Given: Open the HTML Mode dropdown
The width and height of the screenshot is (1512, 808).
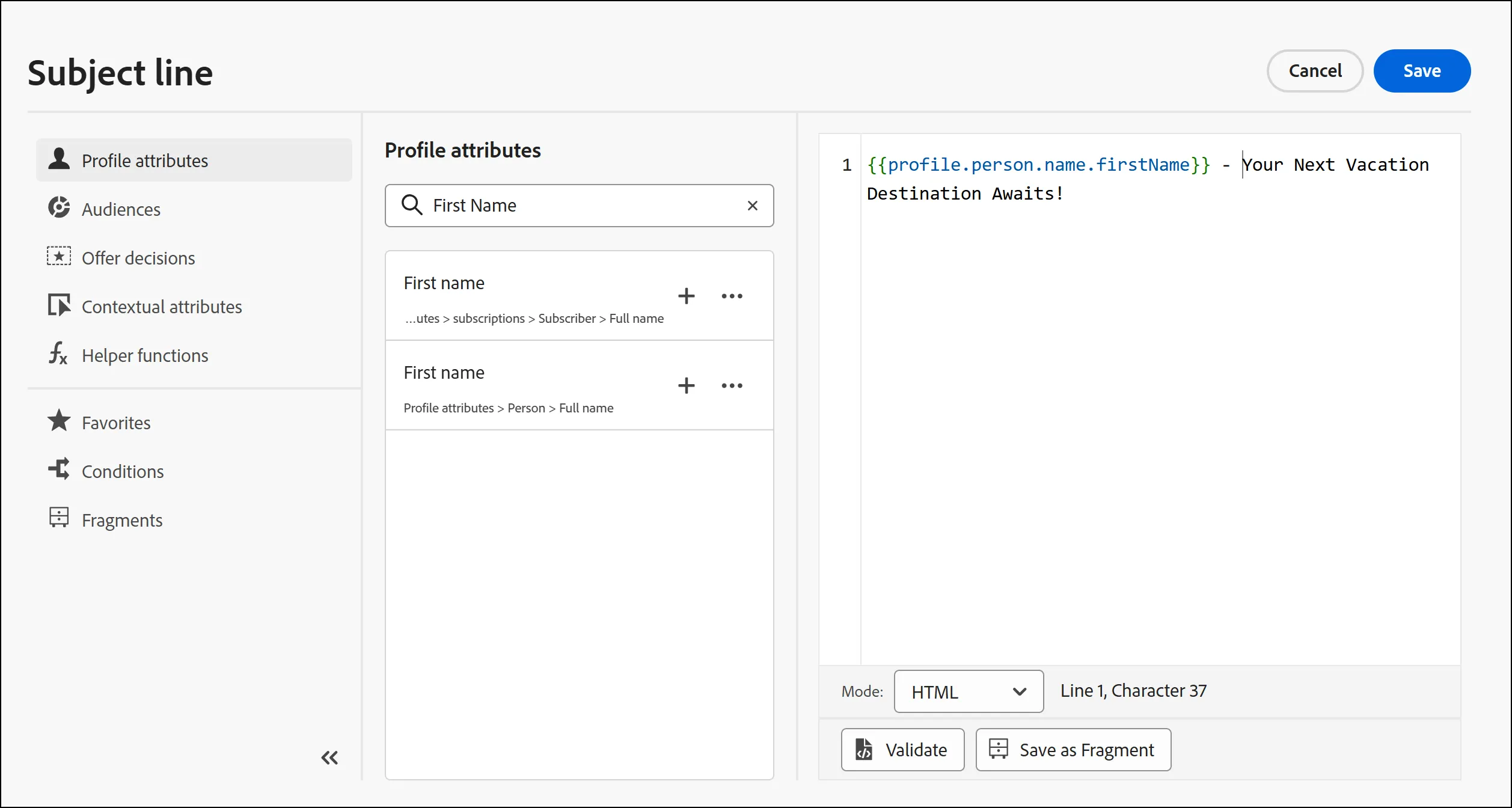Looking at the screenshot, I should point(969,691).
